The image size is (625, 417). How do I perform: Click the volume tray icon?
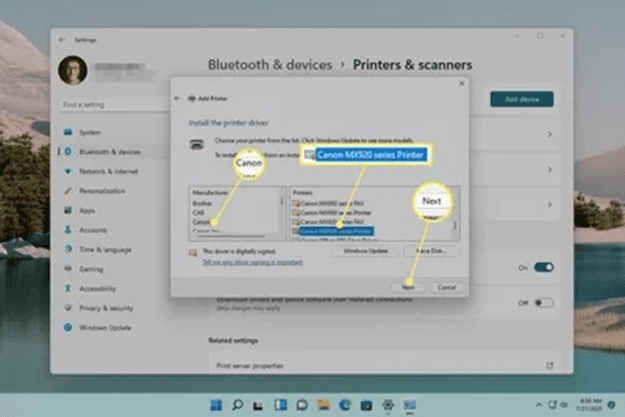pos(564,405)
